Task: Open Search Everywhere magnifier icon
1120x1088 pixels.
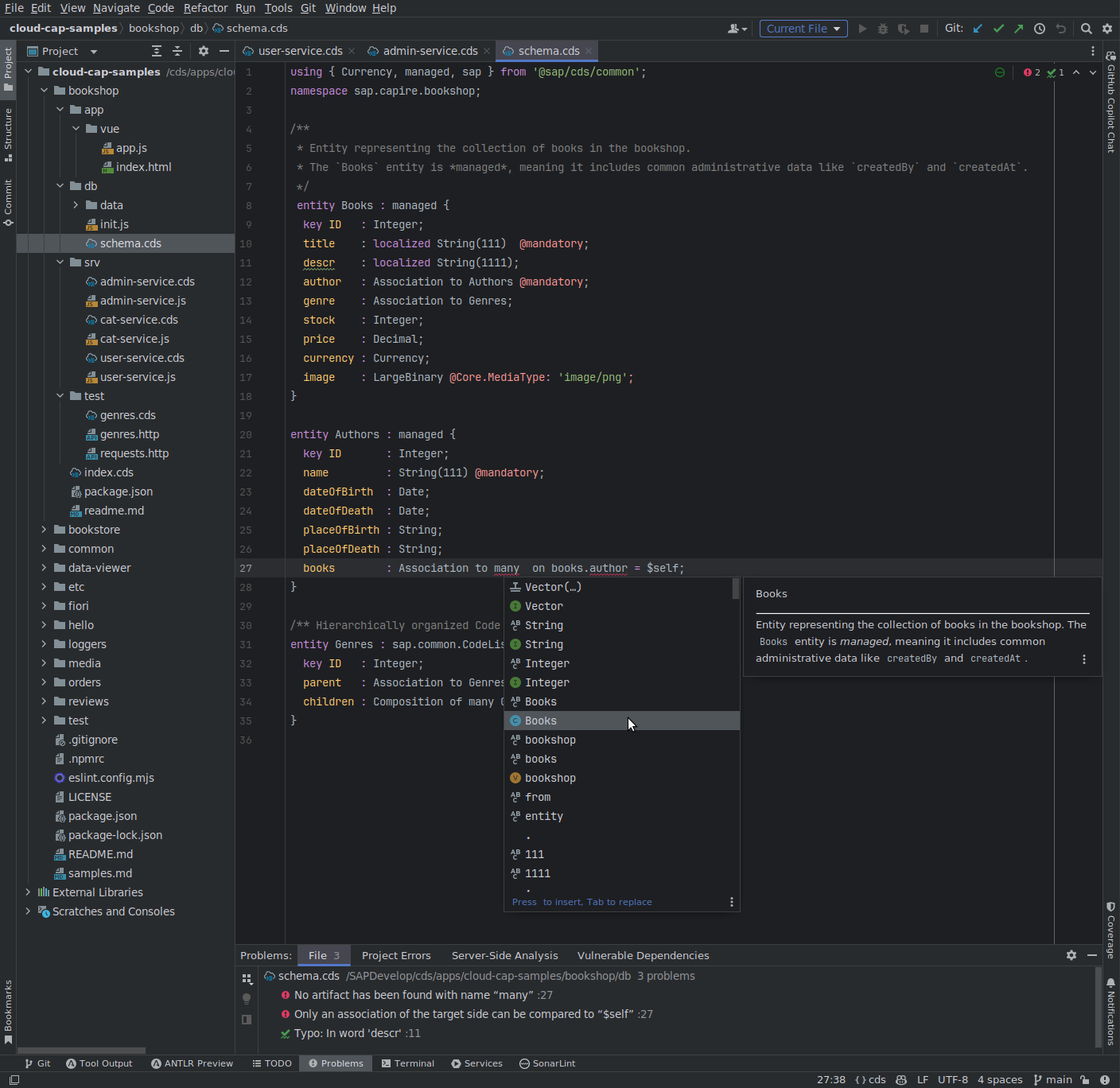Action: pos(1087,29)
